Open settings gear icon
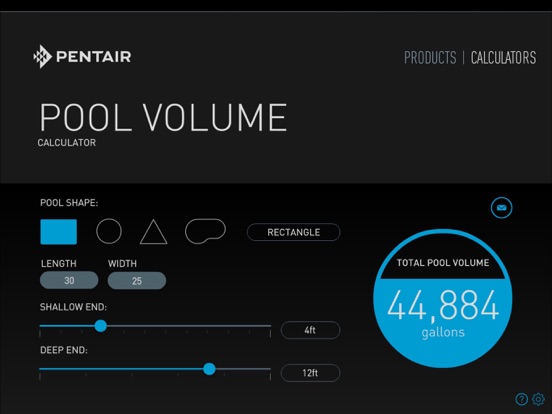The width and height of the screenshot is (552, 414). pyautogui.click(x=538, y=399)
